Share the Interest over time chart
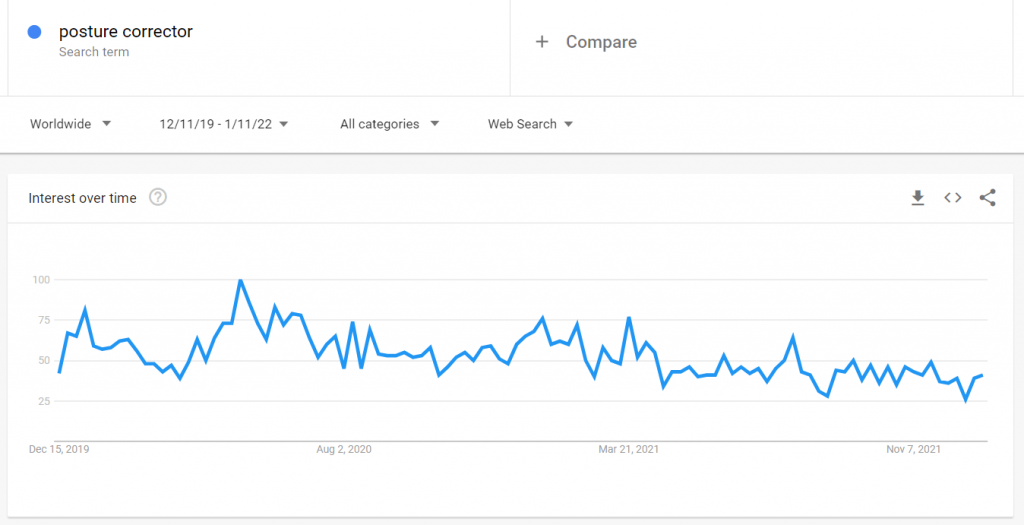The width and height of the screenshot is (1024, 525). [x=987, y=198]
